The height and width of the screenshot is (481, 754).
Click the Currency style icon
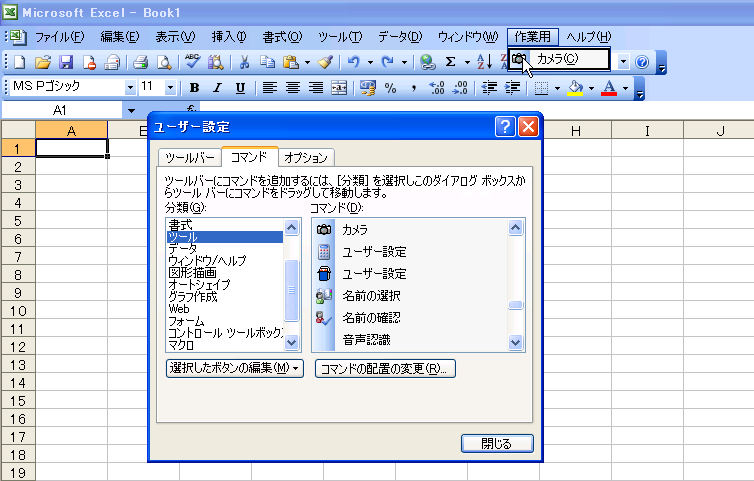pyautogui.click(x=368, y=88)
